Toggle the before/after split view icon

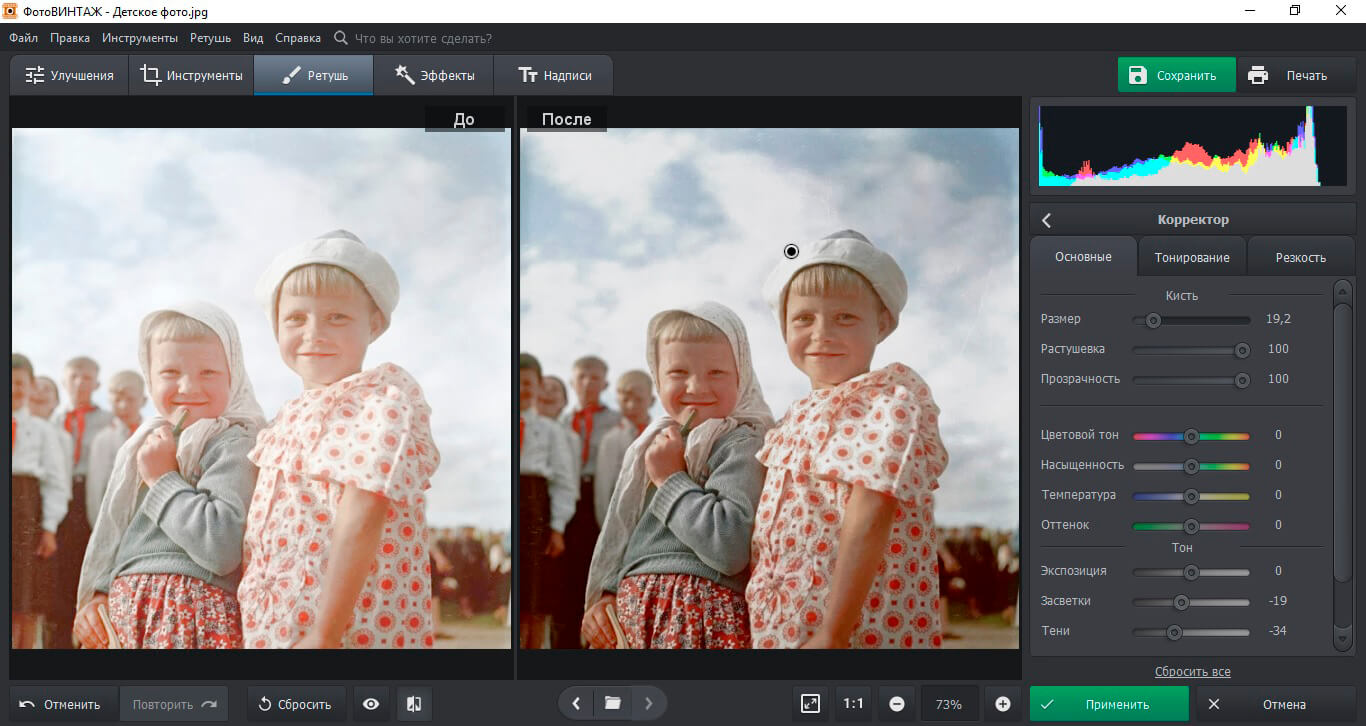[x=414, y=704]
